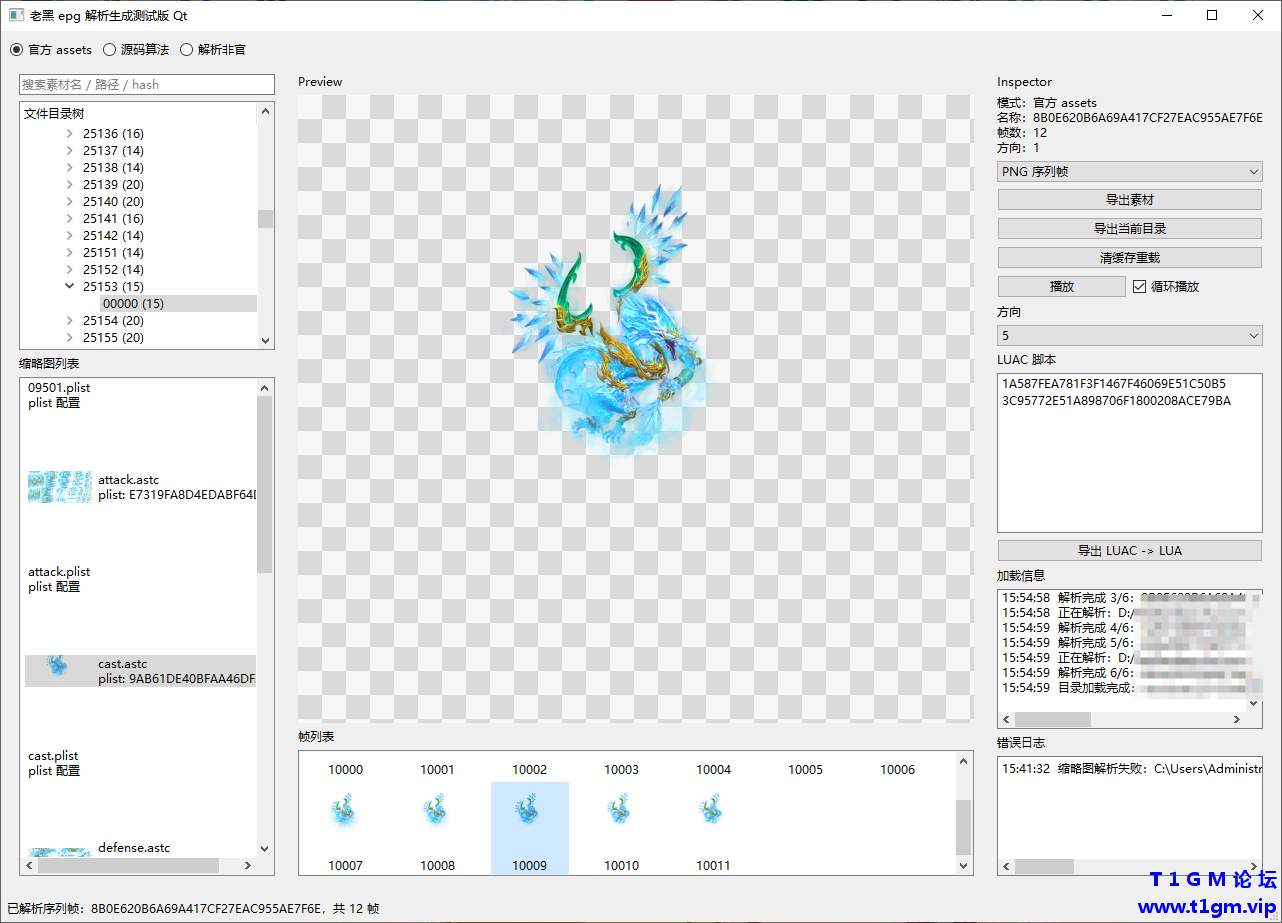Click the thumbnail list scroll-up arrow
Viewport: 1282px width, 923px height.
click(x=265, y=387)
